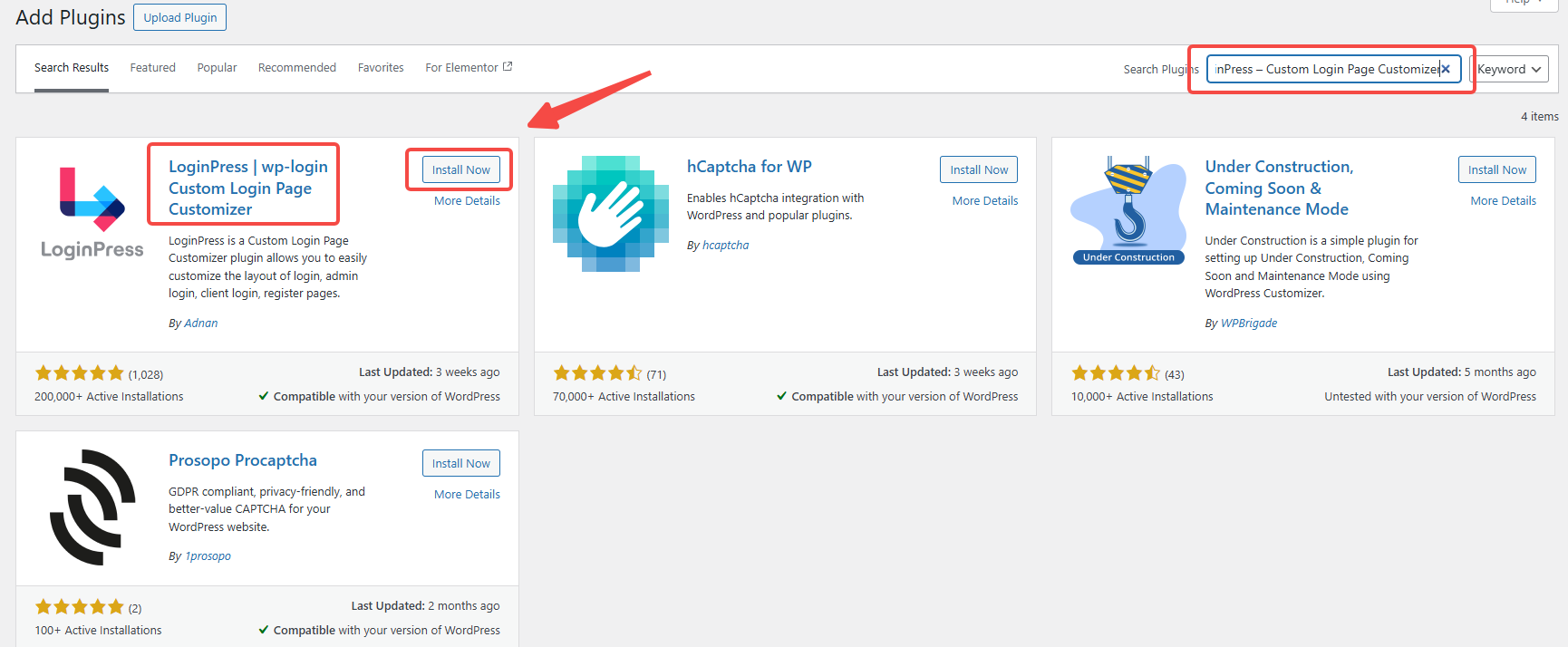The height and width of the screenshot is (647, 1568).
Task: Click inside the Search Plugins input field
Action: (1323, 69)
